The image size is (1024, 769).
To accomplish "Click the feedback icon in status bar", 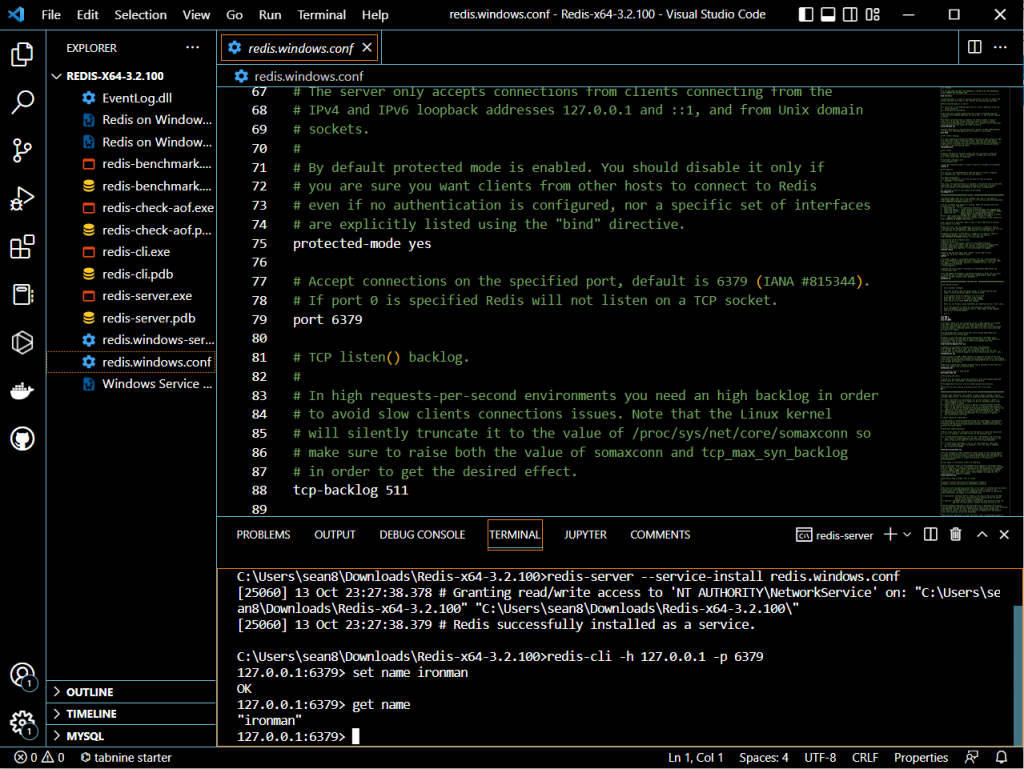I will point(972,757).
